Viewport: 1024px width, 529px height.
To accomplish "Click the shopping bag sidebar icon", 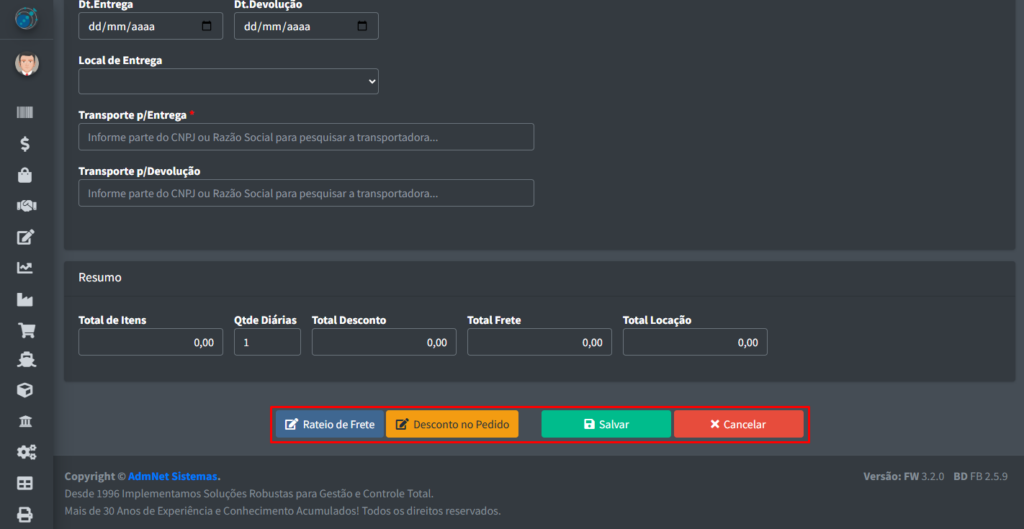I will click(x=26, y=175).
